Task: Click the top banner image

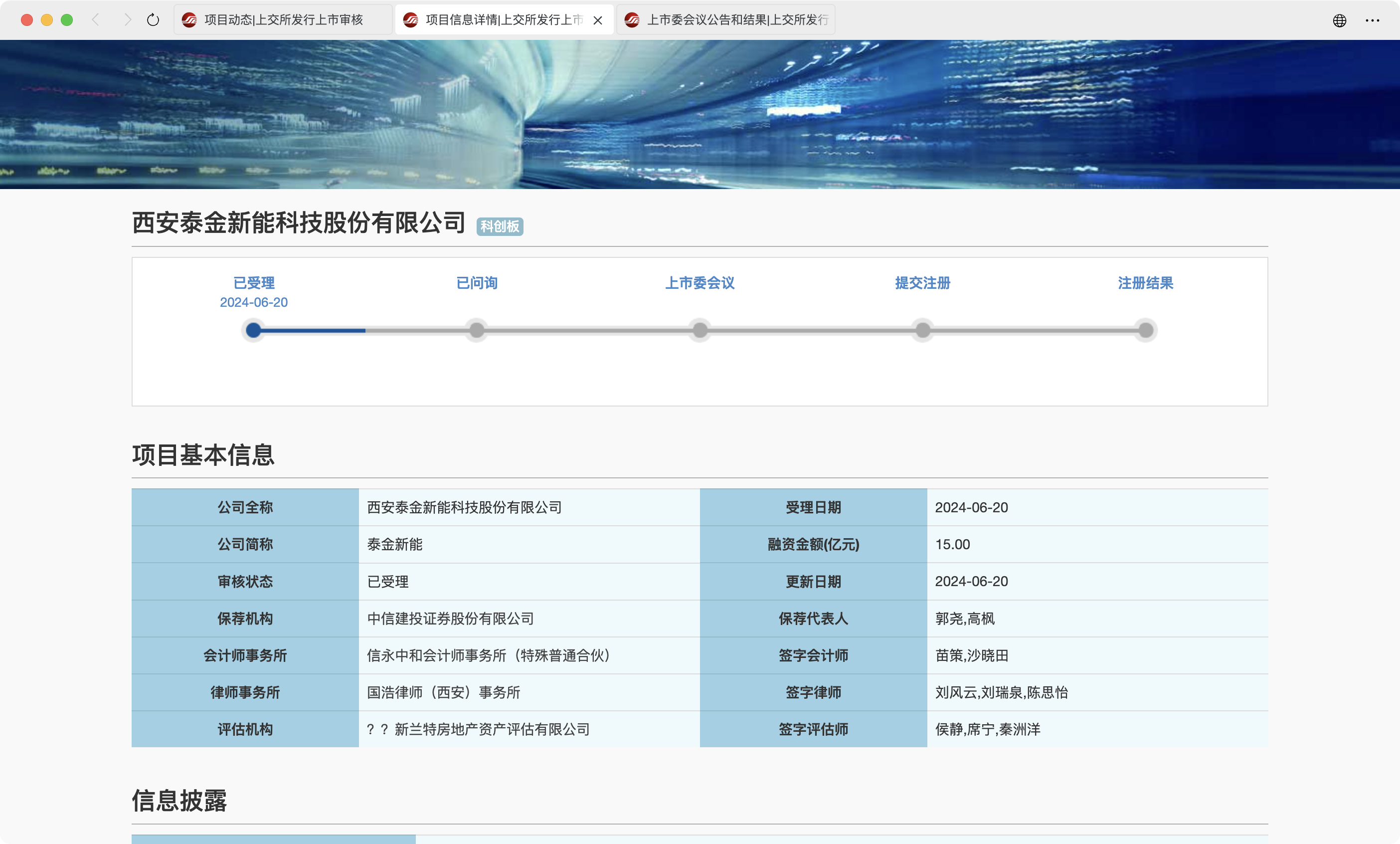Action: [700, 114]
